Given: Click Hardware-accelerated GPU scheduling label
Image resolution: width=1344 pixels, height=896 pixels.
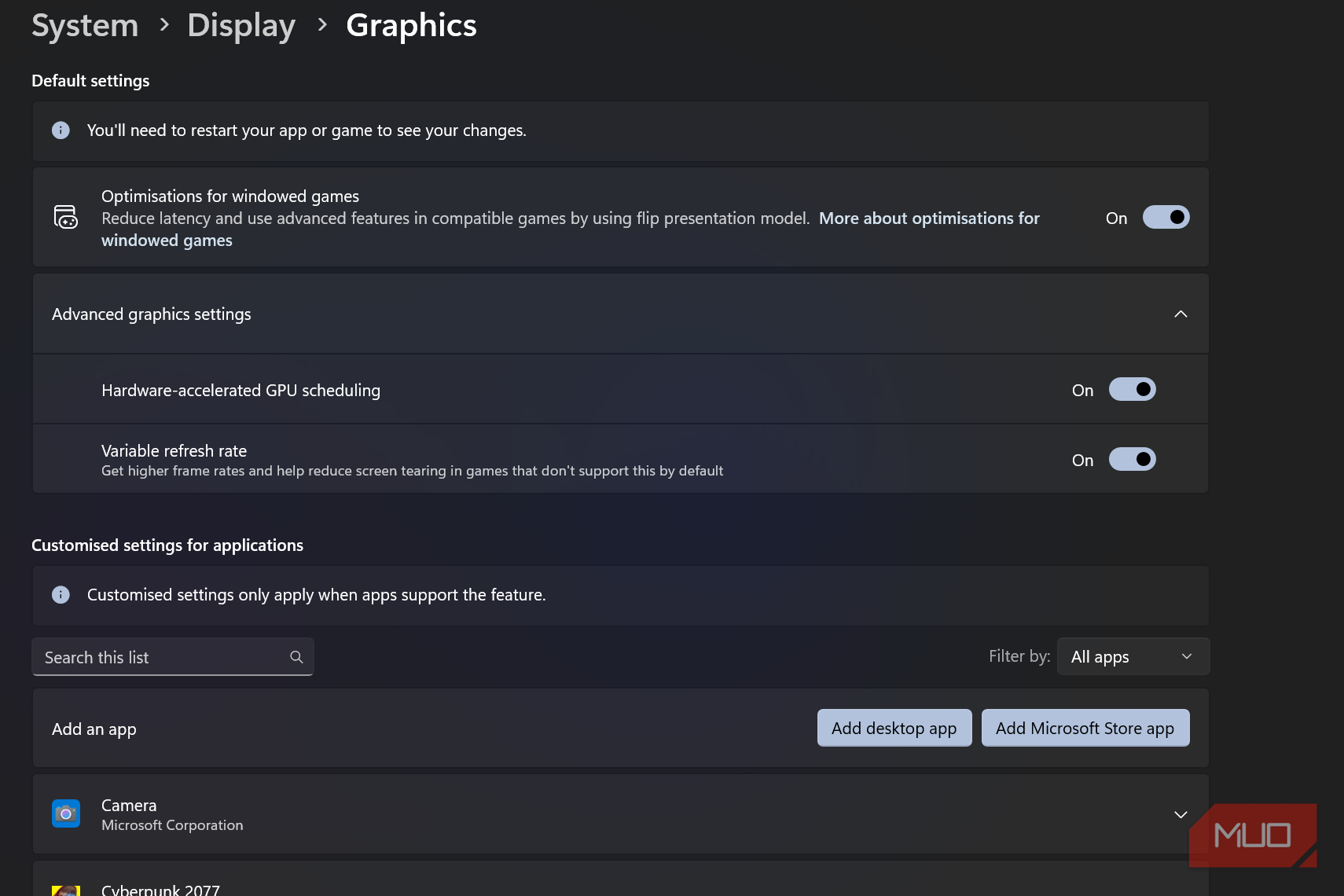Looking at the screenshot, I should [x=241, y=391].
